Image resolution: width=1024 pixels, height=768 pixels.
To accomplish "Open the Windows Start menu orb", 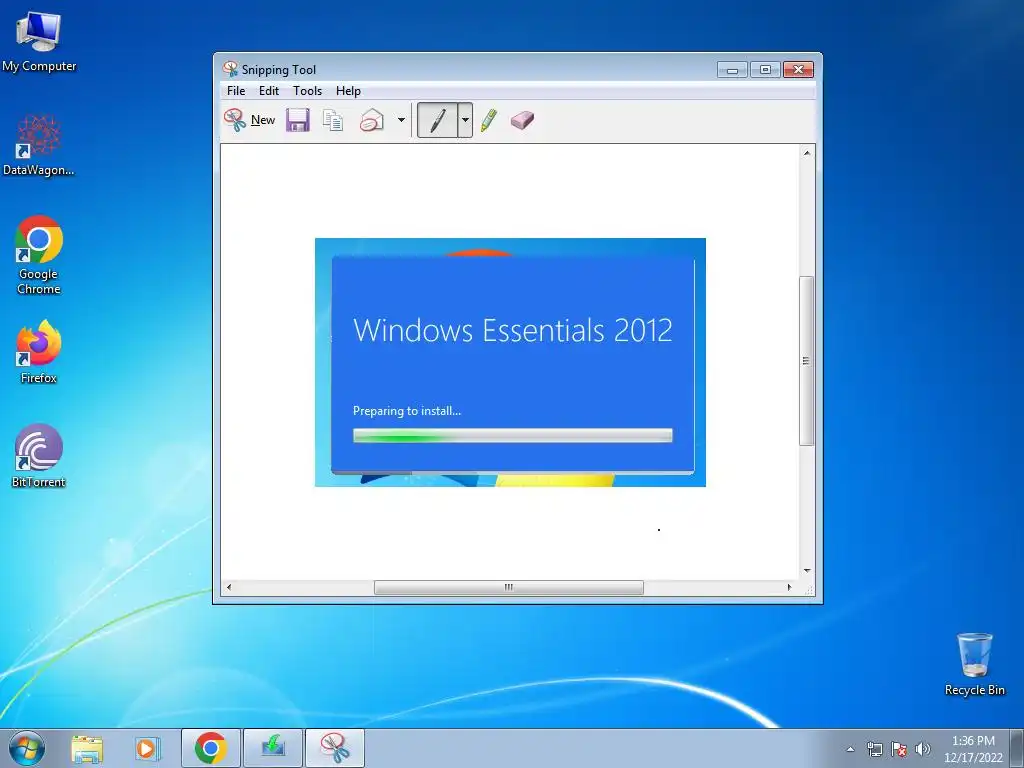I will point(27,748).
